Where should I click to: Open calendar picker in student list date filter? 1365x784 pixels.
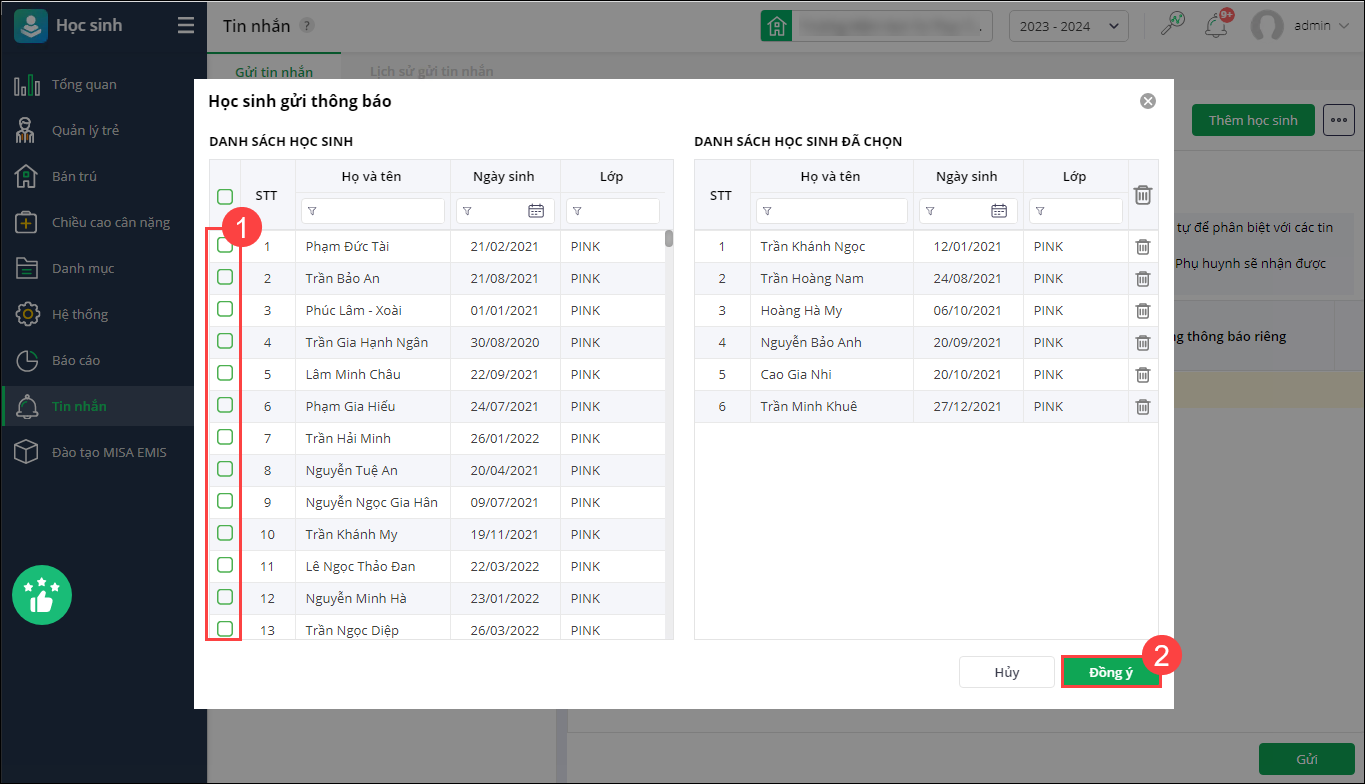(x=536, y=211)
